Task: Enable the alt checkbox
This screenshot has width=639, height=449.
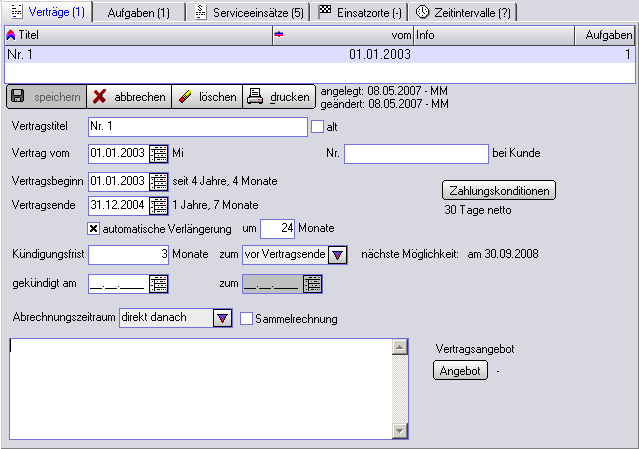Action: click(x=318, y=127)
